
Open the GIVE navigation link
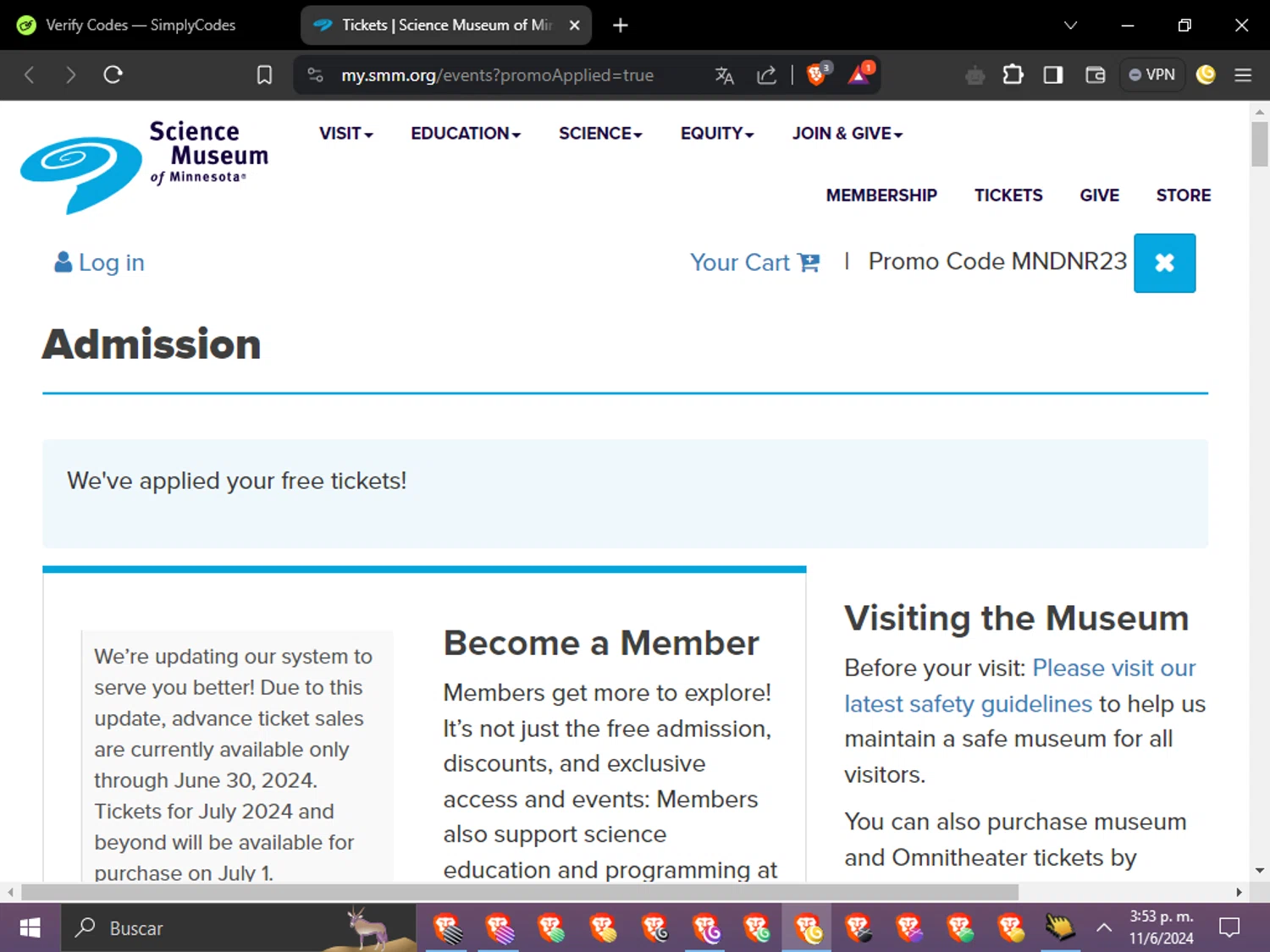pyautogui.click(x=1099, y=195)
